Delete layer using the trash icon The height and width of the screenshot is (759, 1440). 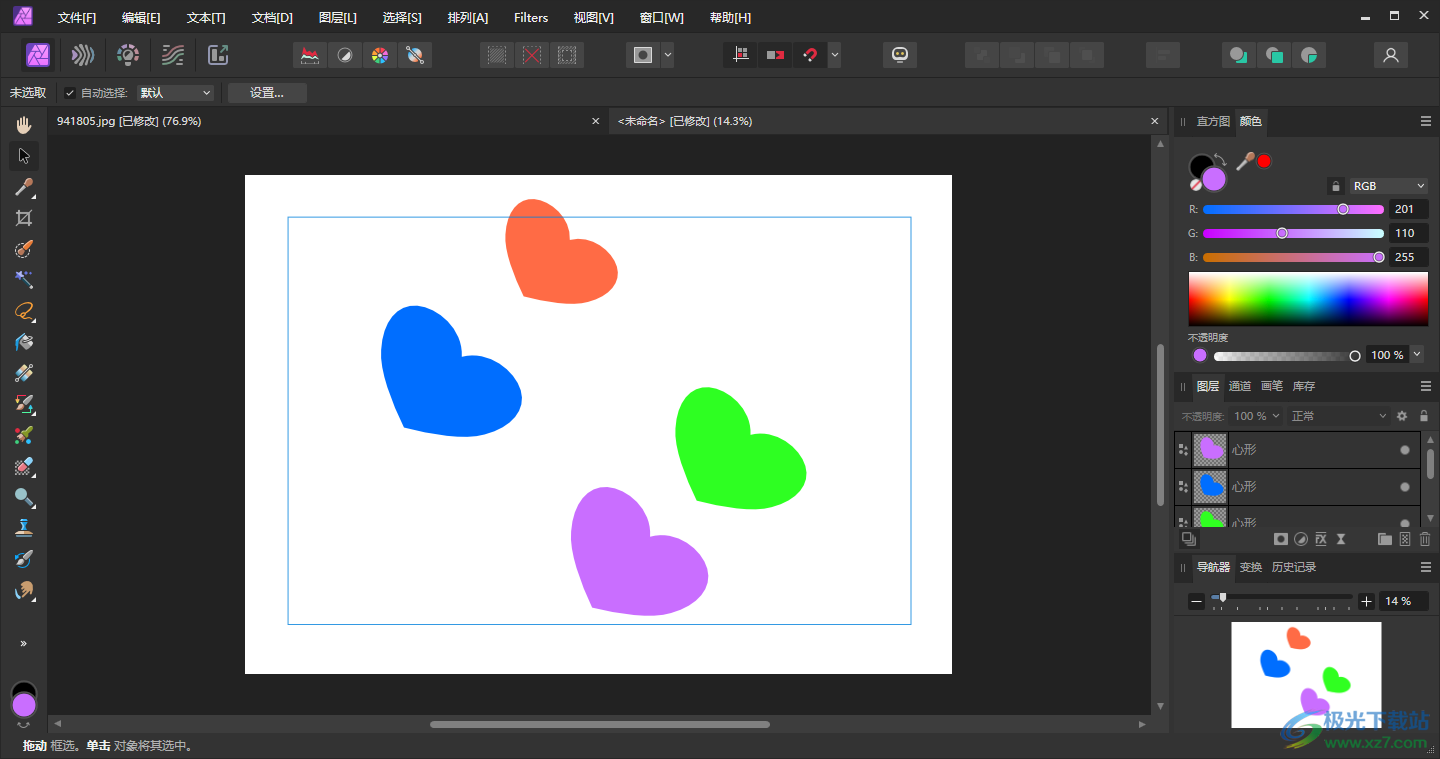[1425, 539]
